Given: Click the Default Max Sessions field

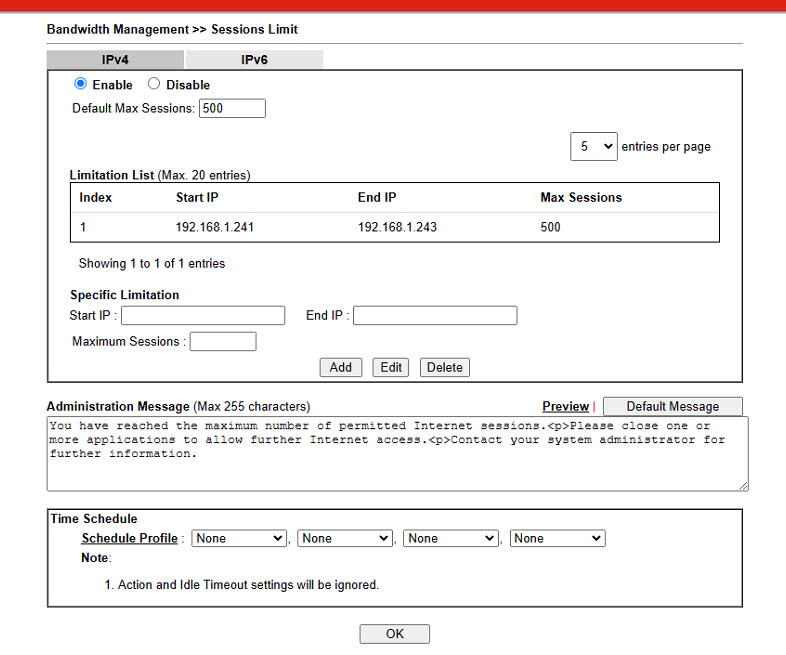Looking at the screenshot, I should pyautogui.click(x=232, y=108).
